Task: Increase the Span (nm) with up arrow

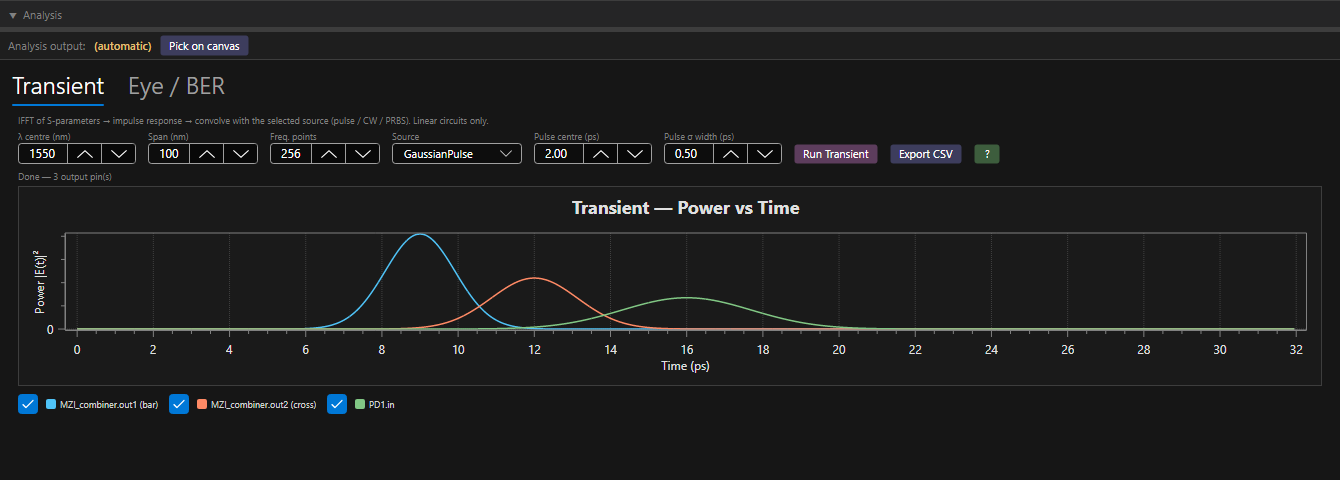Action: [x=206, y=154]
